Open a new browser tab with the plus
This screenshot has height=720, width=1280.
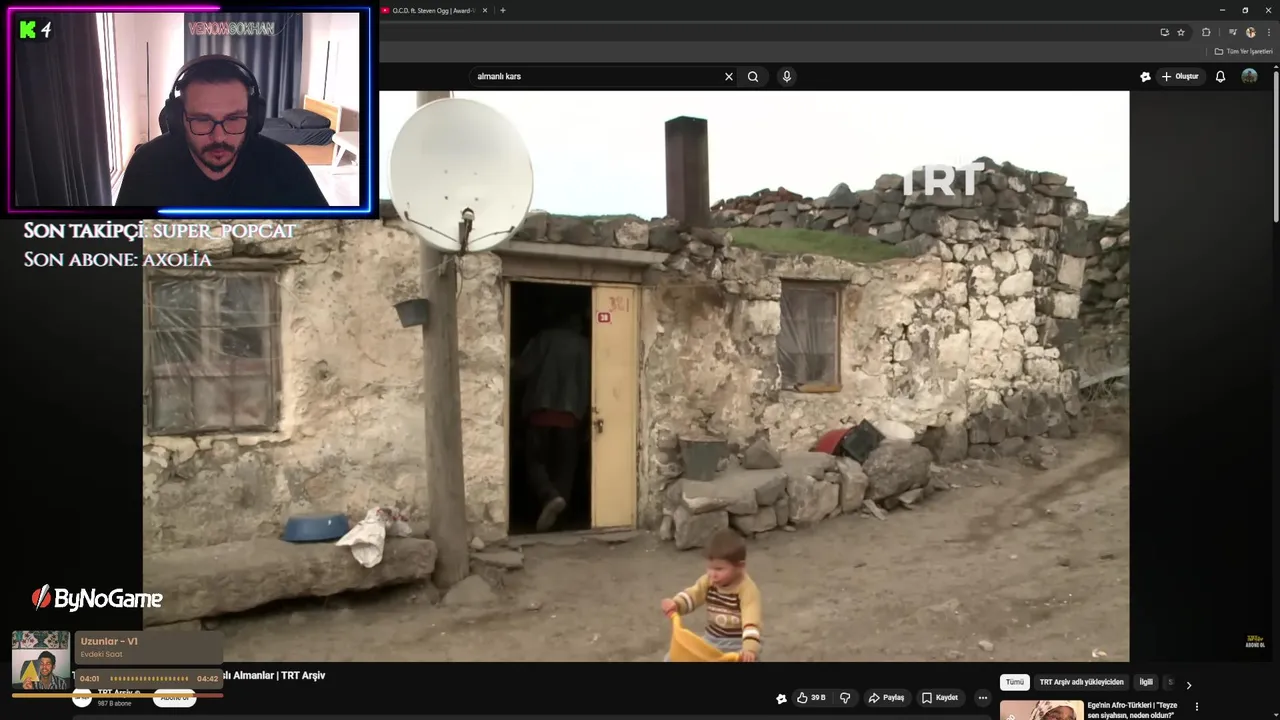click(x=503, y=10)
